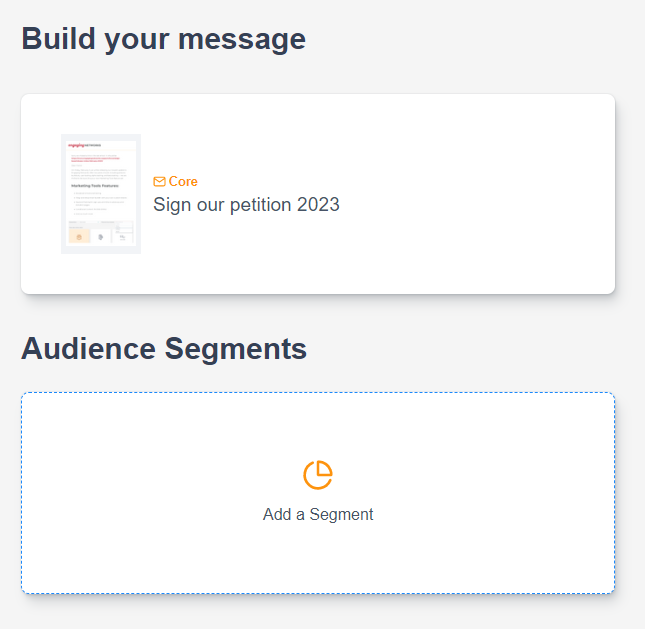Viewport: 645px width, 629px height.
Task: Click the envelope icon beside Core
Action: (x=159, y=182)
